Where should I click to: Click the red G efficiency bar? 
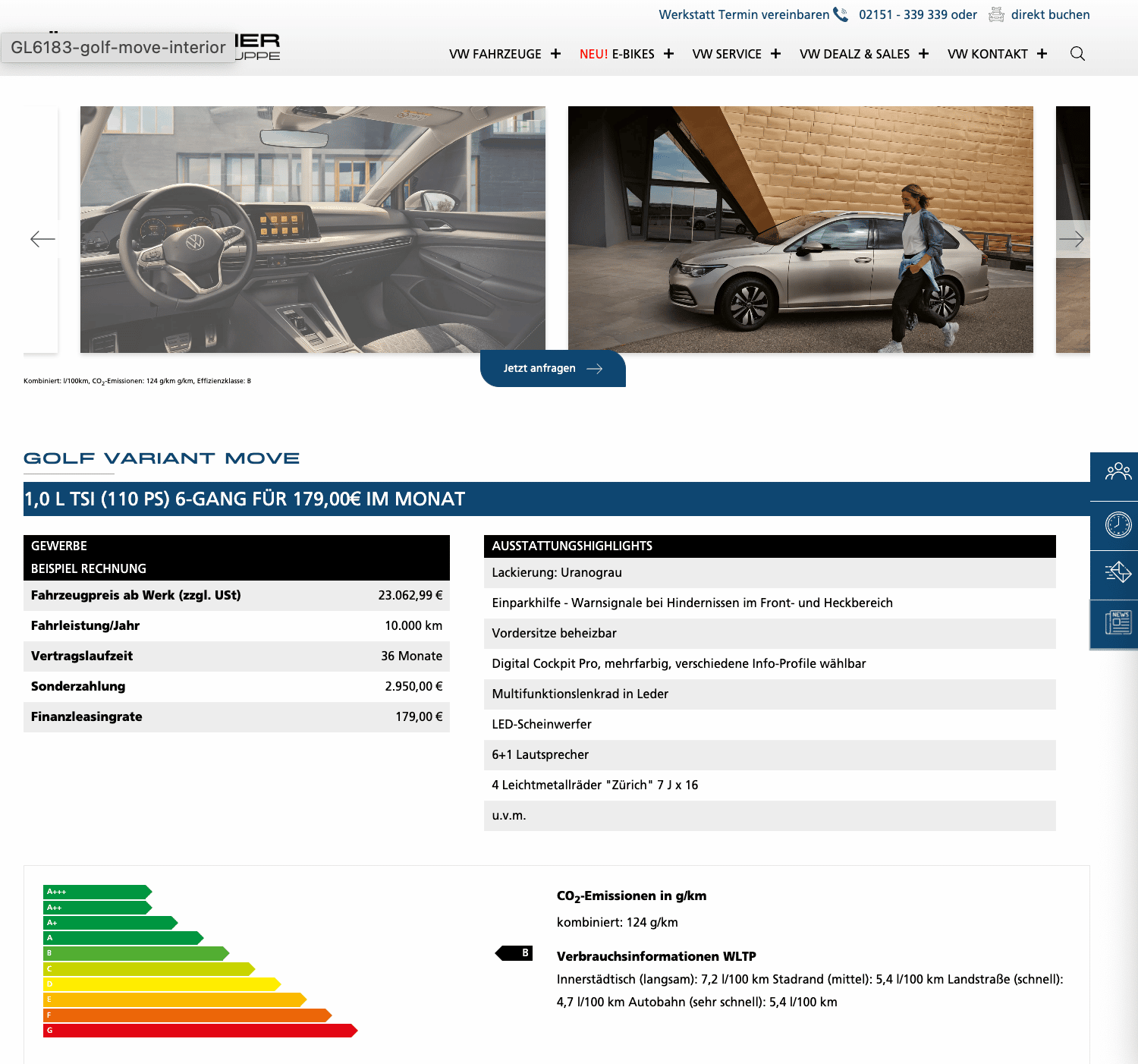(x=200, y=1031)
